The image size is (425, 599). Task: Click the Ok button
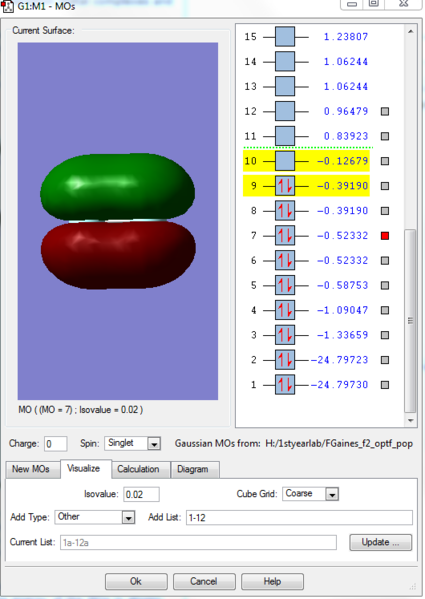[x=136, y=581]
